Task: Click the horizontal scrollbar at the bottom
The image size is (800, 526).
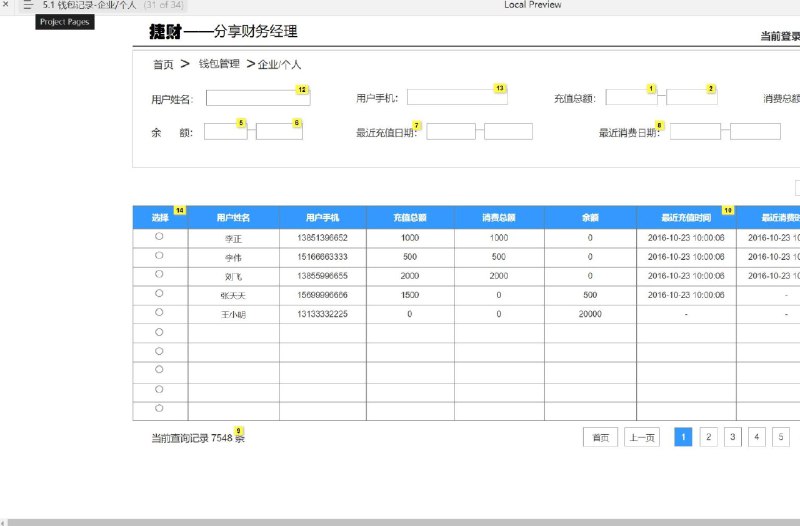Action: 403,522
